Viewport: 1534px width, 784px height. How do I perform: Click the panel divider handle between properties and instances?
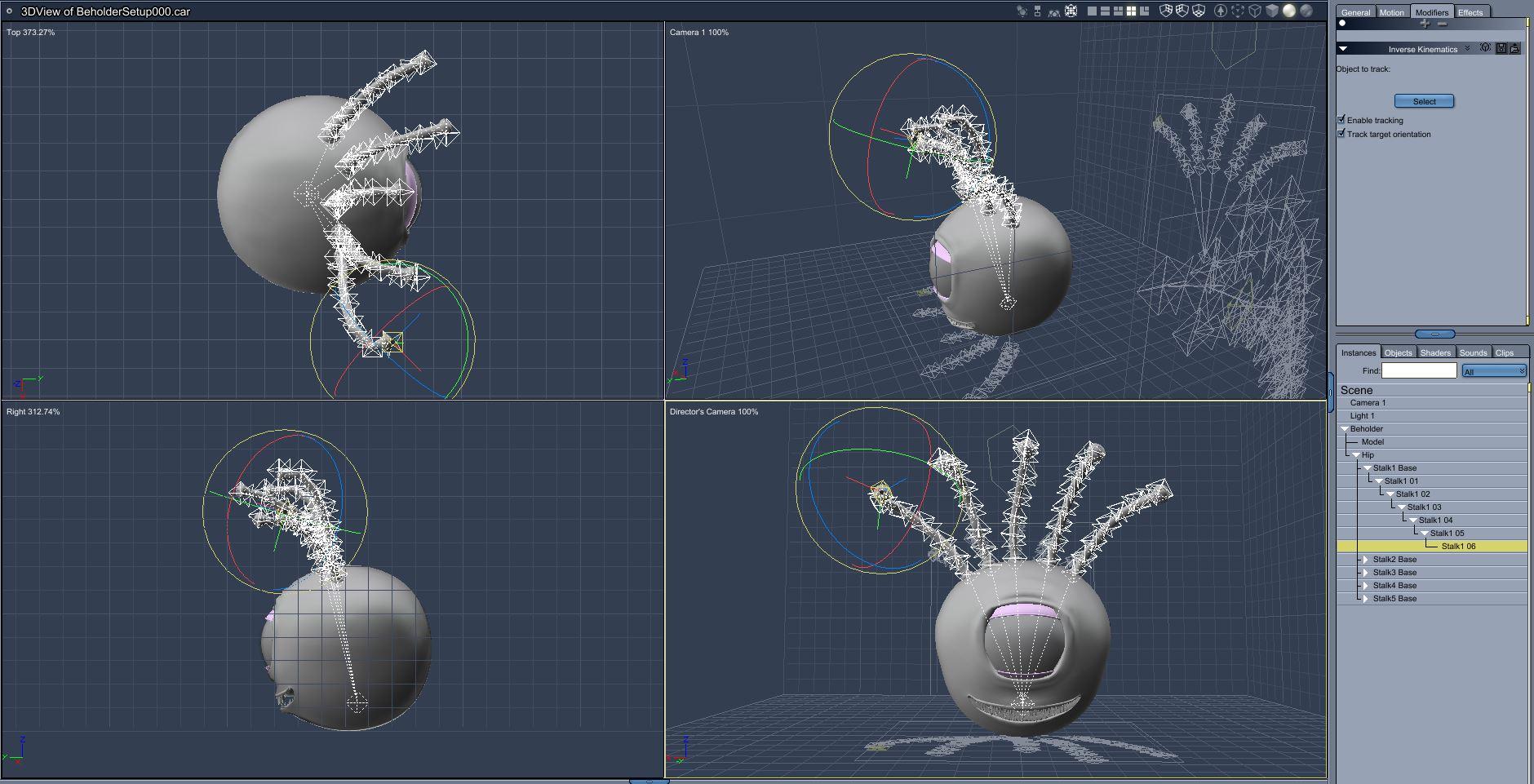(x=1434, y=334)
